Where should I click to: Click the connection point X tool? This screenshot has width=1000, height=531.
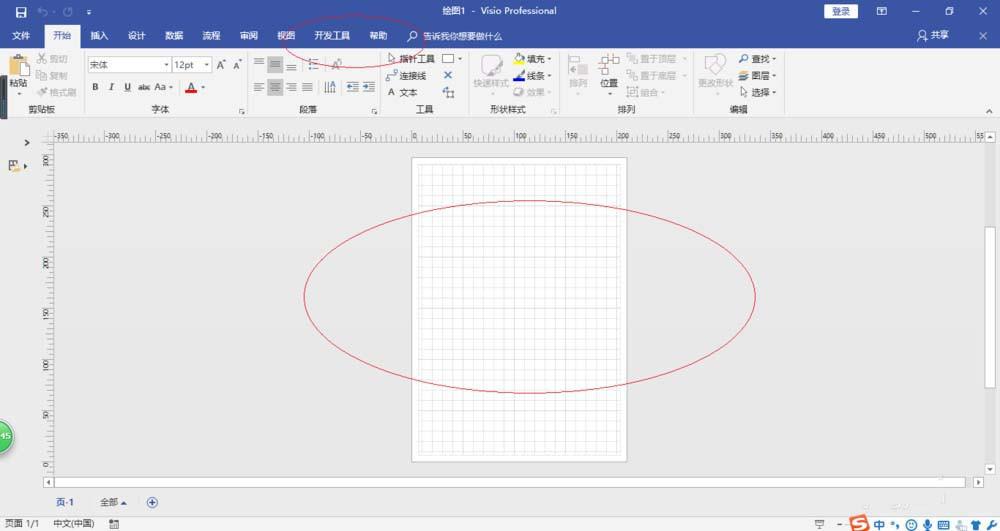(448, 75)
